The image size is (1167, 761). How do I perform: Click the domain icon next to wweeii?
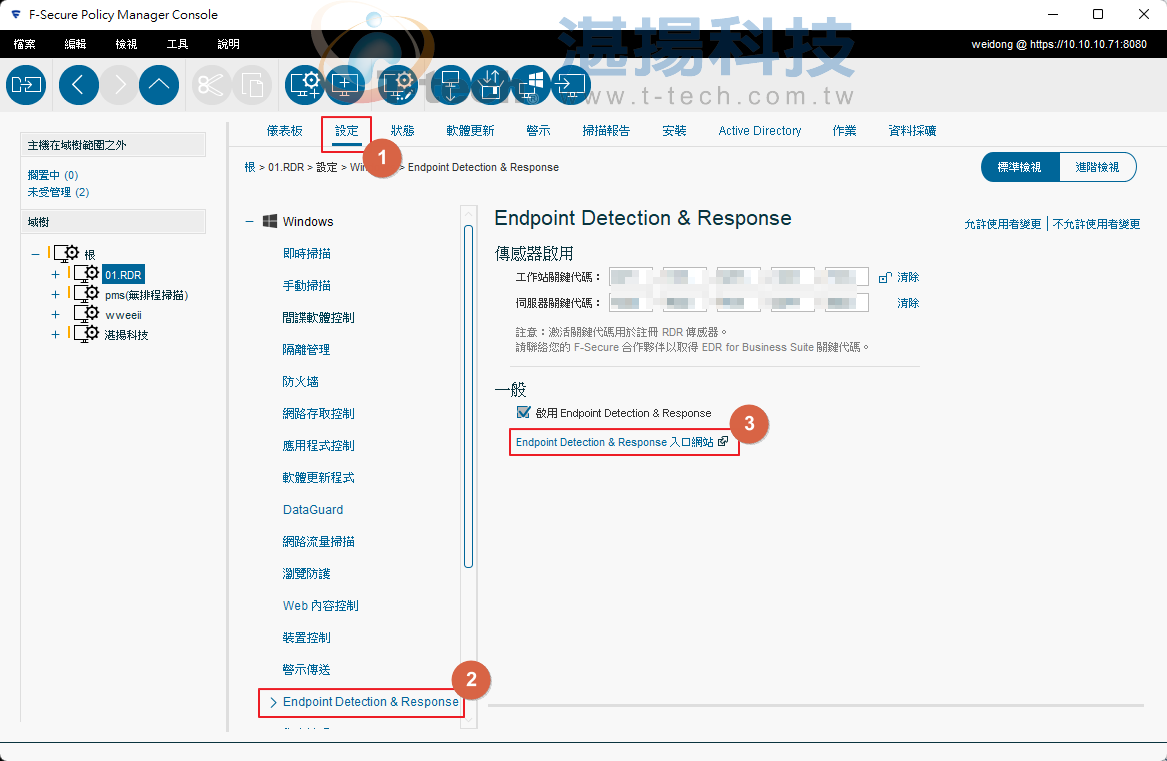(86, 313)
